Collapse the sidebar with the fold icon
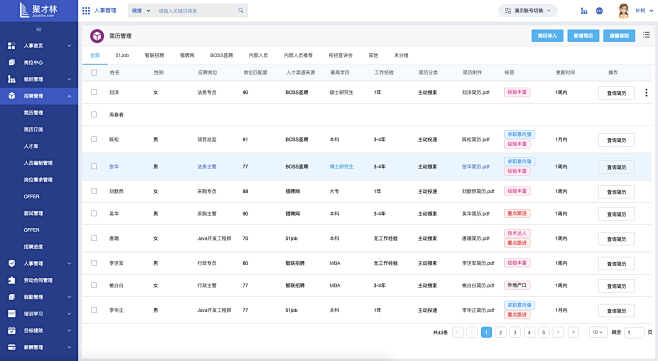The width and height of the screenshot is (658, 361). [39, 29]
